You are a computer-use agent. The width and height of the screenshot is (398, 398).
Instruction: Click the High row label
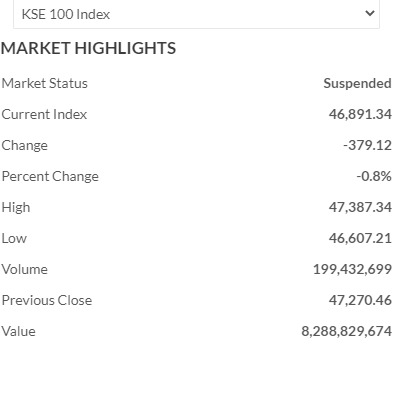16,207
